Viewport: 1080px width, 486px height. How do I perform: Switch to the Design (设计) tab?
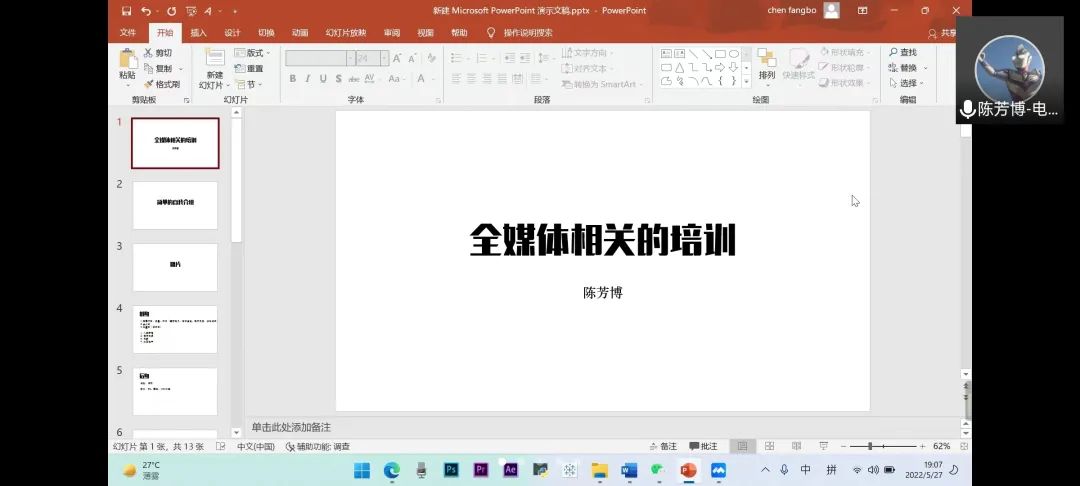pyautogui.click(x=232, y=32)
